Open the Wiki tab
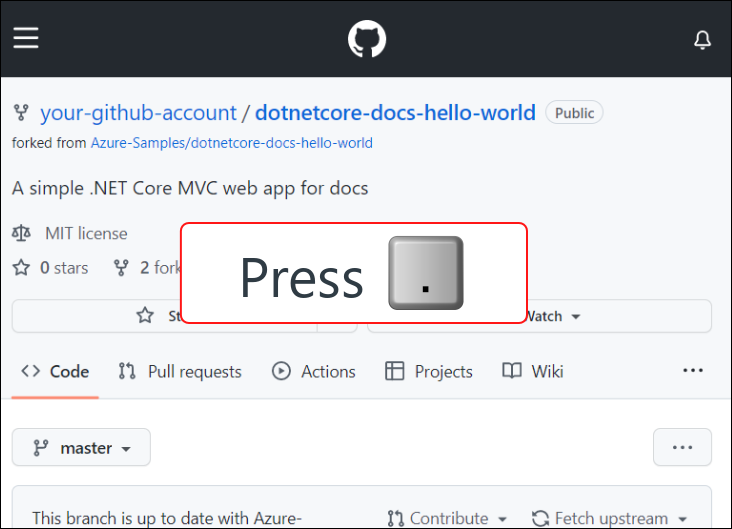 coord(533,372)
